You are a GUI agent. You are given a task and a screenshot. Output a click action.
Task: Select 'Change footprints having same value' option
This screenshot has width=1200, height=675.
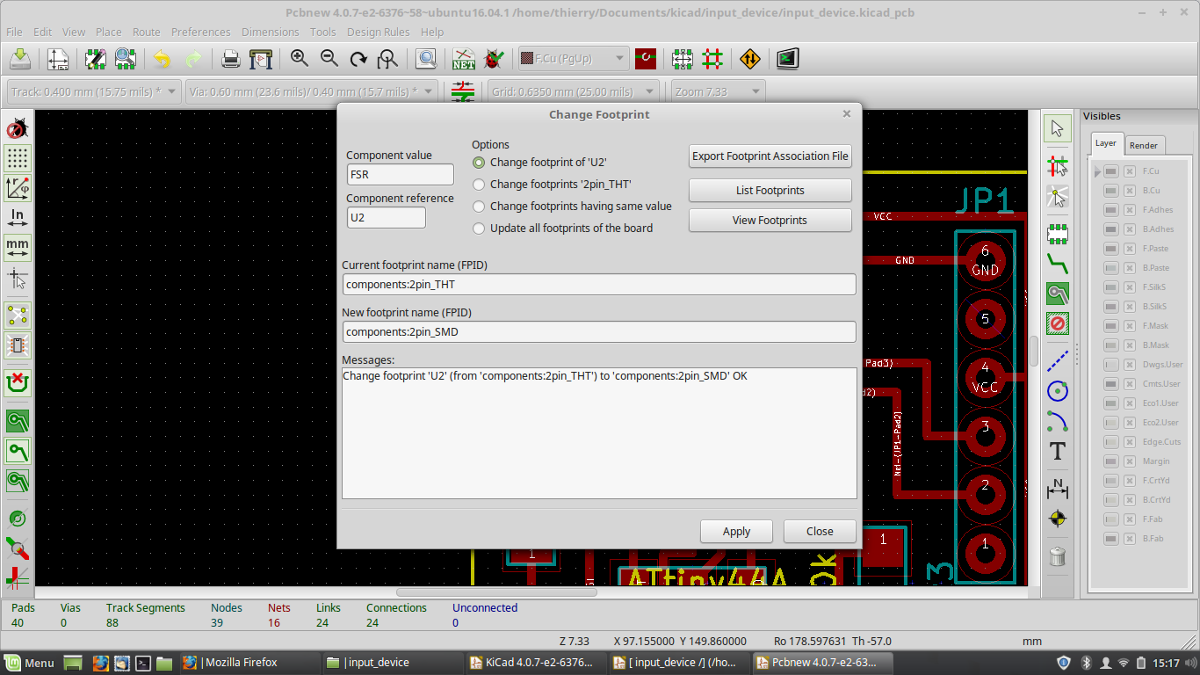572,206
